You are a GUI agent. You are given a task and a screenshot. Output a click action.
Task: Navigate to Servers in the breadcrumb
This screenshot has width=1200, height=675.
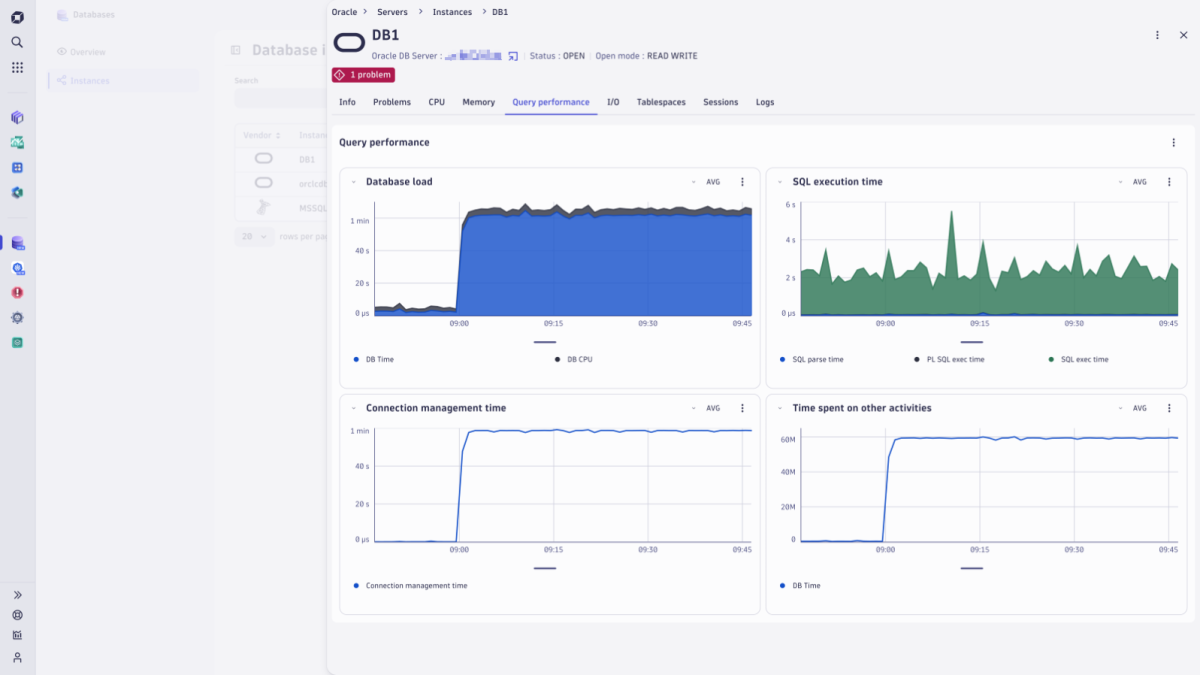tap(392, 12)
